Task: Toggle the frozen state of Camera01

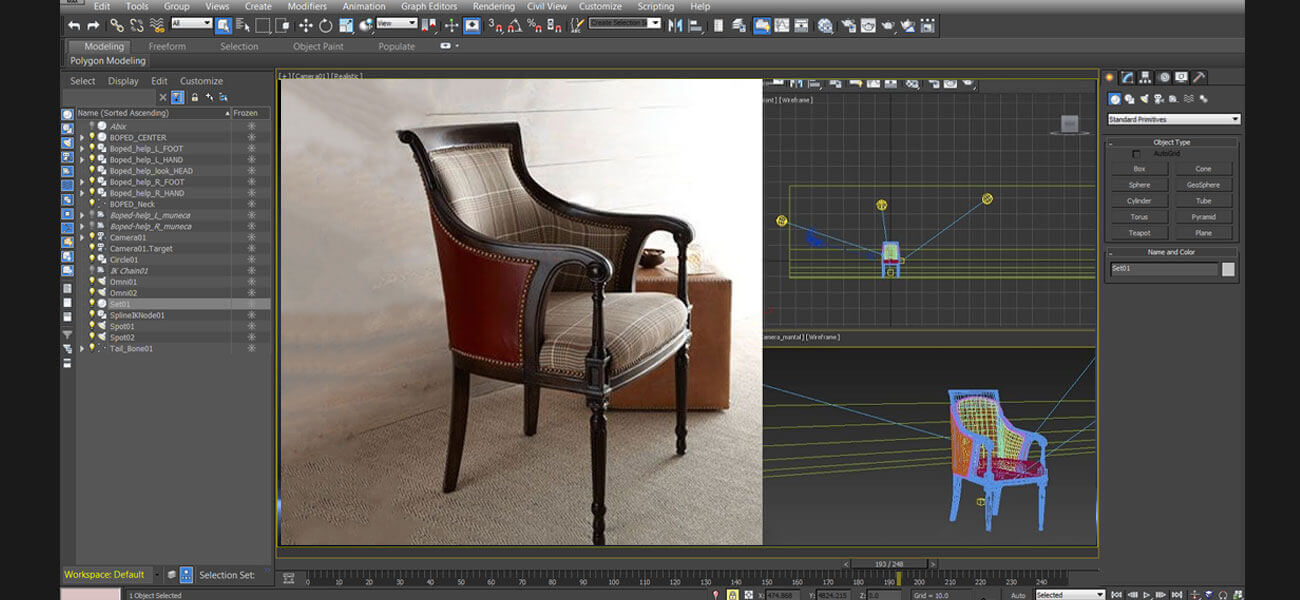Action: coord(251,238)
